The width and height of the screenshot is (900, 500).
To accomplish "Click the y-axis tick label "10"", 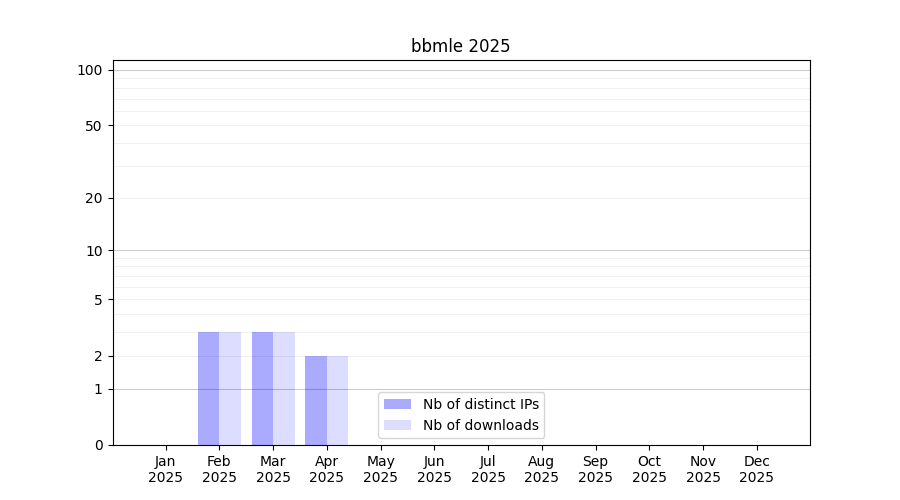I will [x=94, y=251].
